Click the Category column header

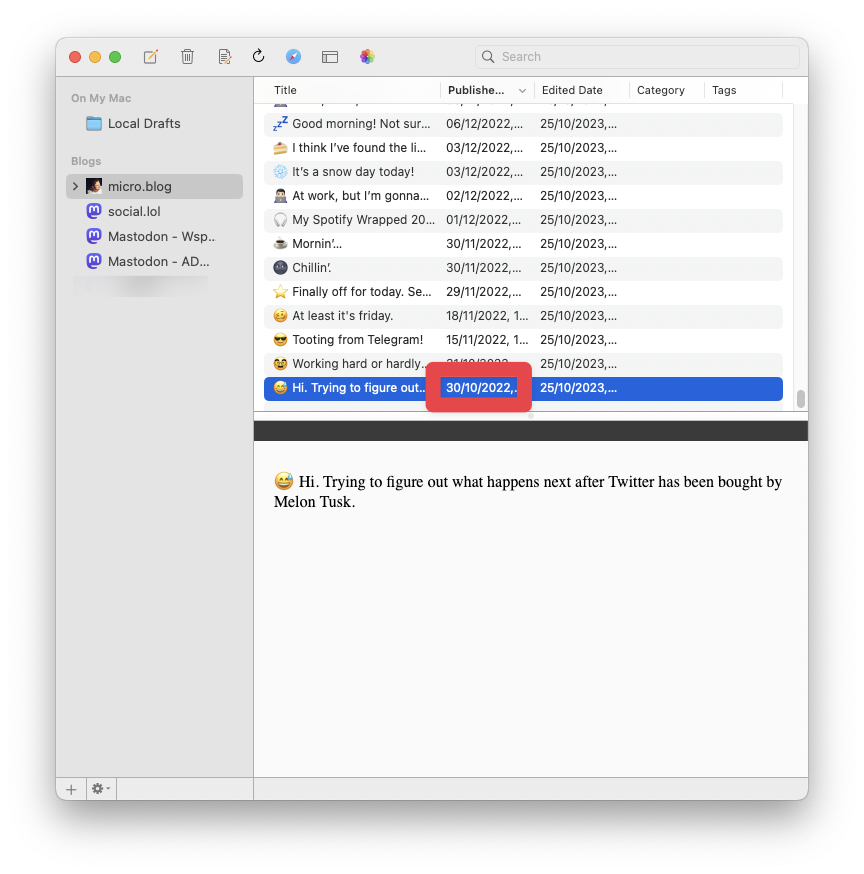coord(661,90)
